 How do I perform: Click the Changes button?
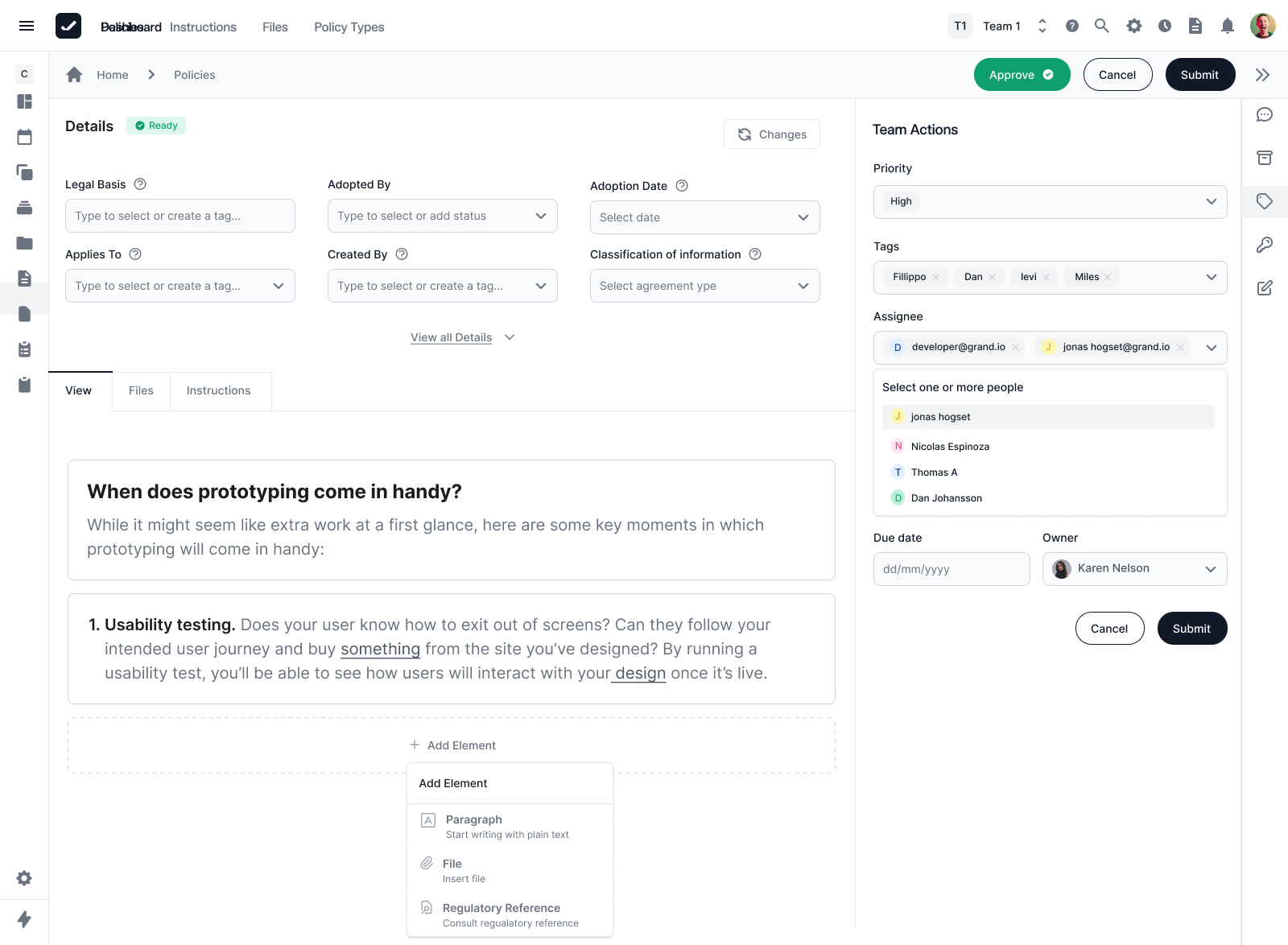point(771,134)
